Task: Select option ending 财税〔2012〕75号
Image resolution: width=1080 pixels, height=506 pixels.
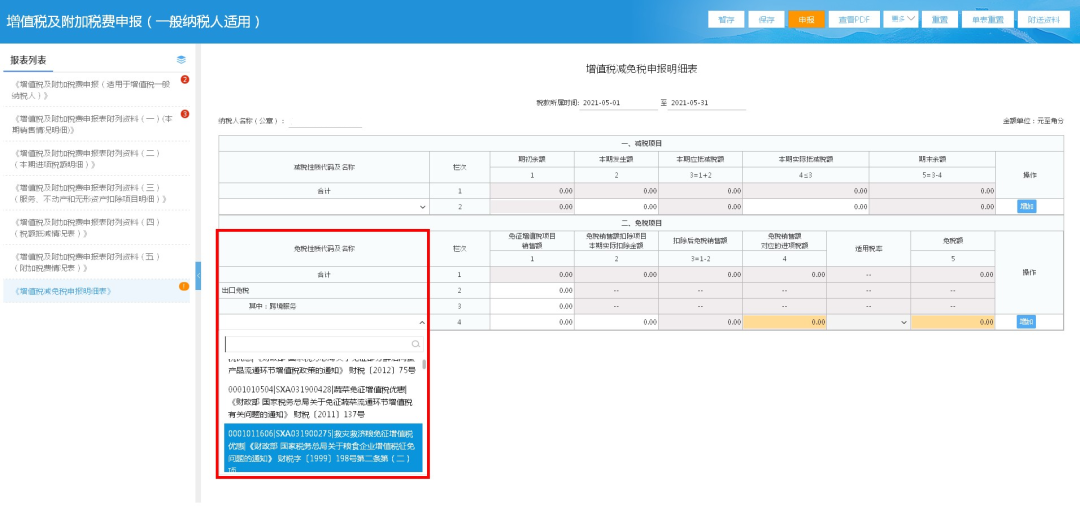Action: click(322, 366)
